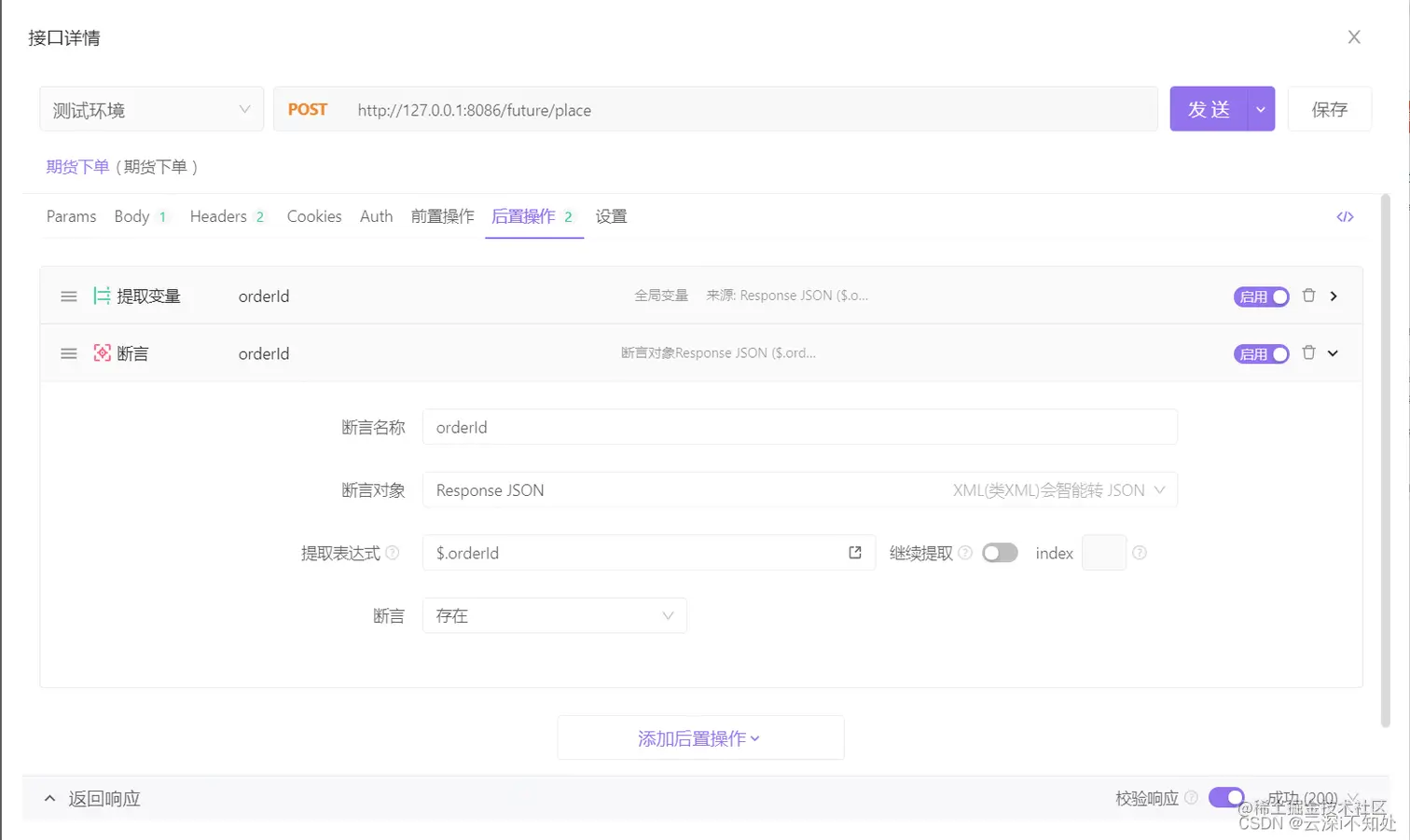The image size is (1410, 840).
Task: Show help for 继续提取
Action: (965, 553)
